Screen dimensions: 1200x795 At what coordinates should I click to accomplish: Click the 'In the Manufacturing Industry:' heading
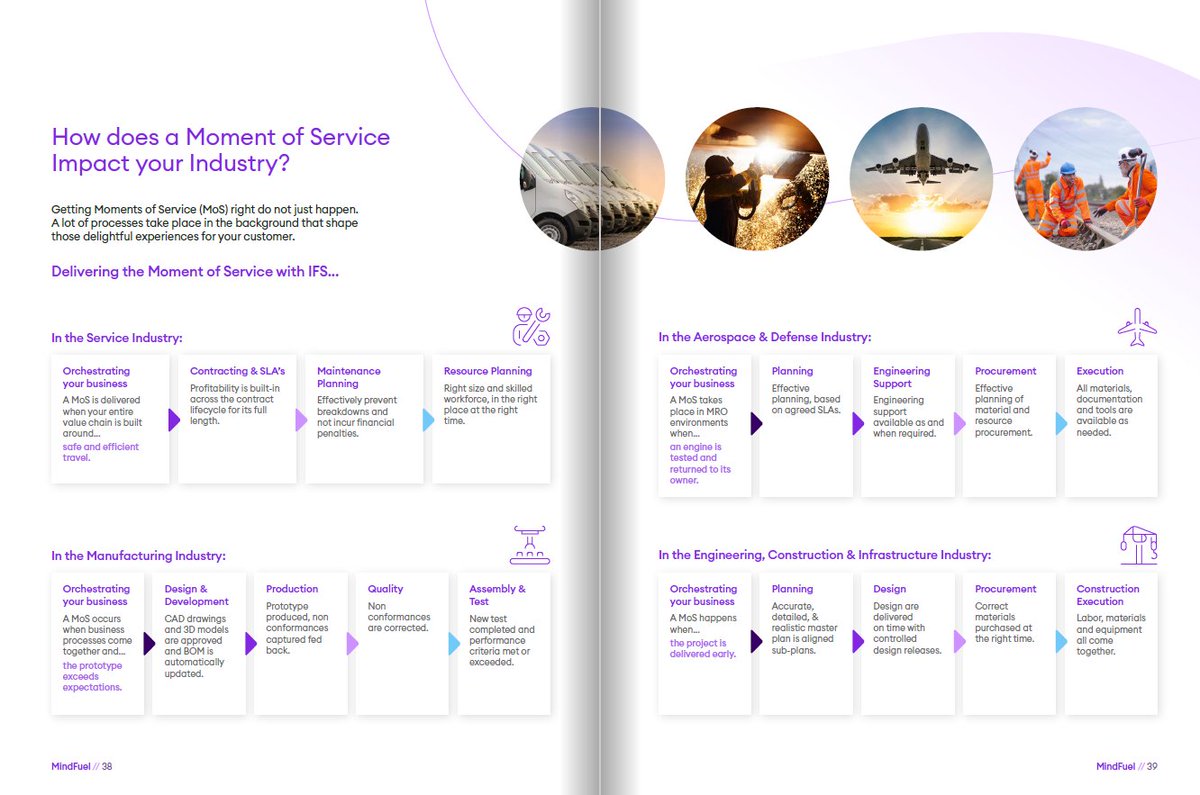tap(138, 555)
